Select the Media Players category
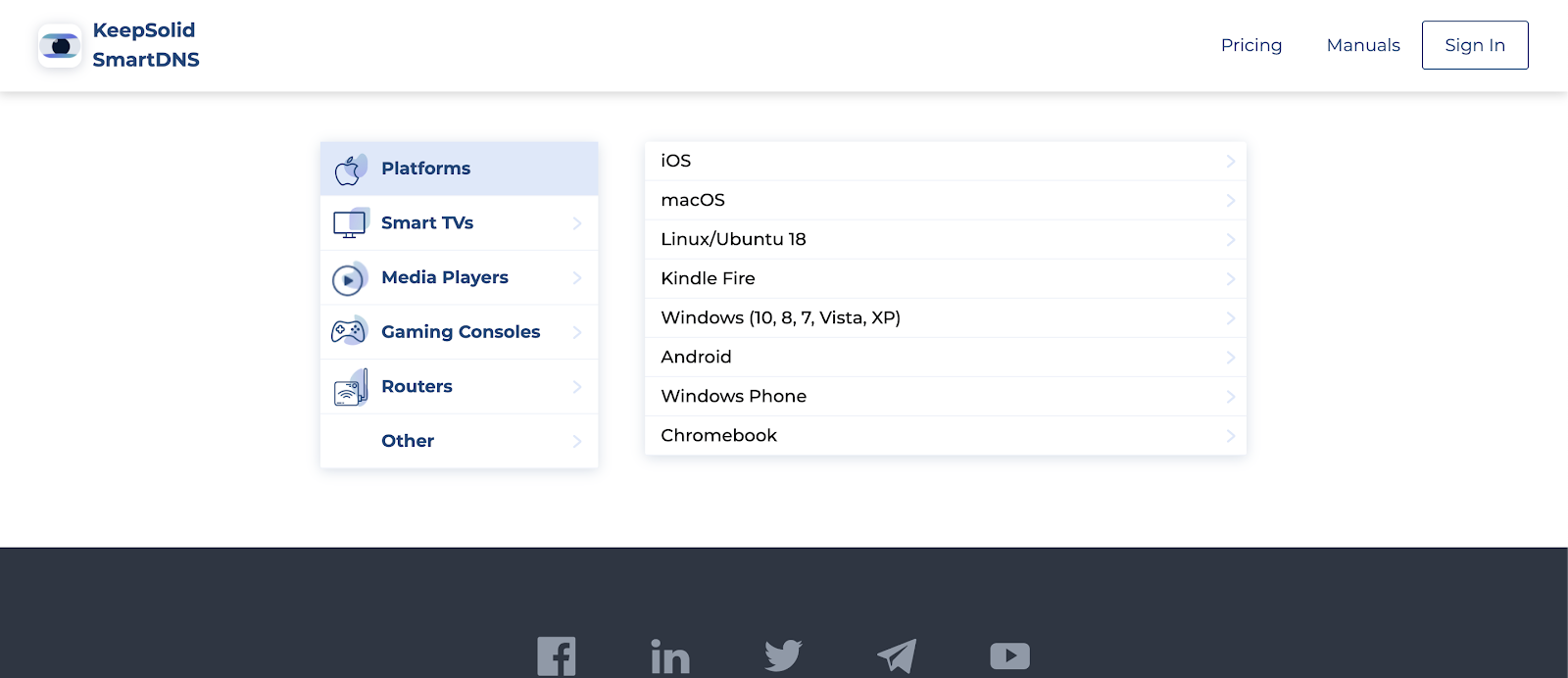The image size is (1568, 678). pos(459,277)
